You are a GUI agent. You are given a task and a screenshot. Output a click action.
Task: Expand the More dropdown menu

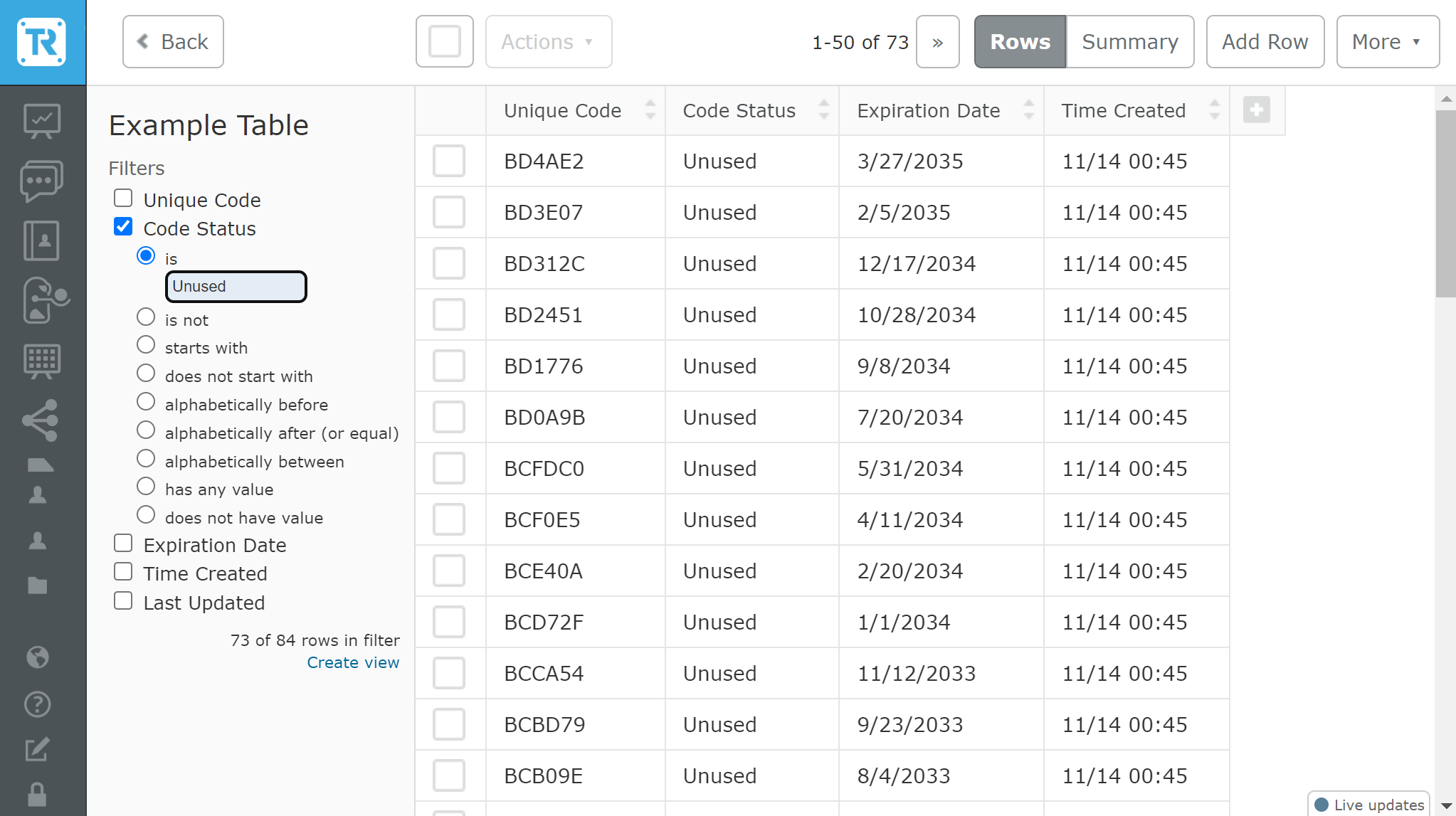(1387, 42)
